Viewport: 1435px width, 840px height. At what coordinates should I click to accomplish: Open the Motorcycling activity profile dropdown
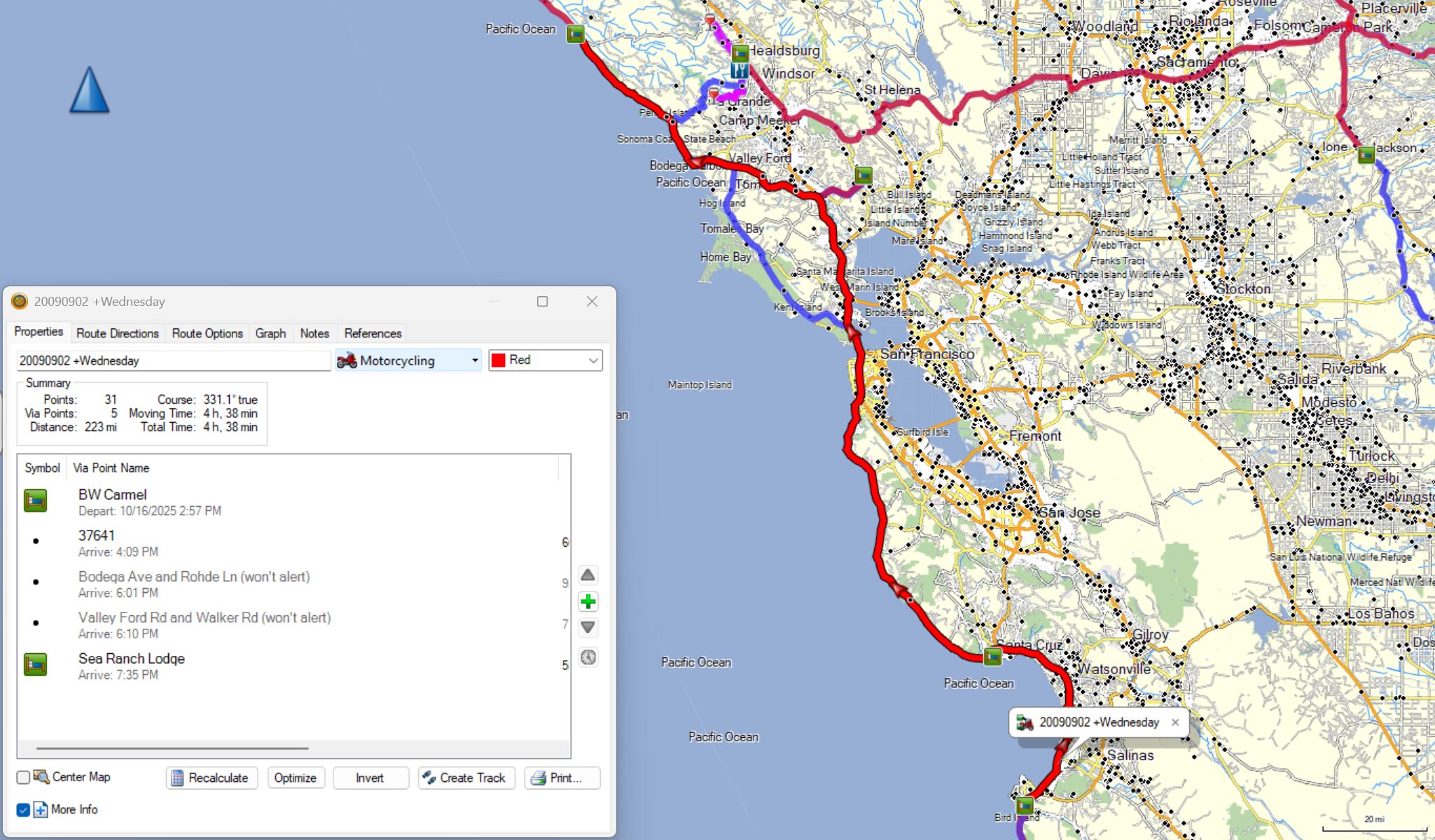[x=408, y=360]
